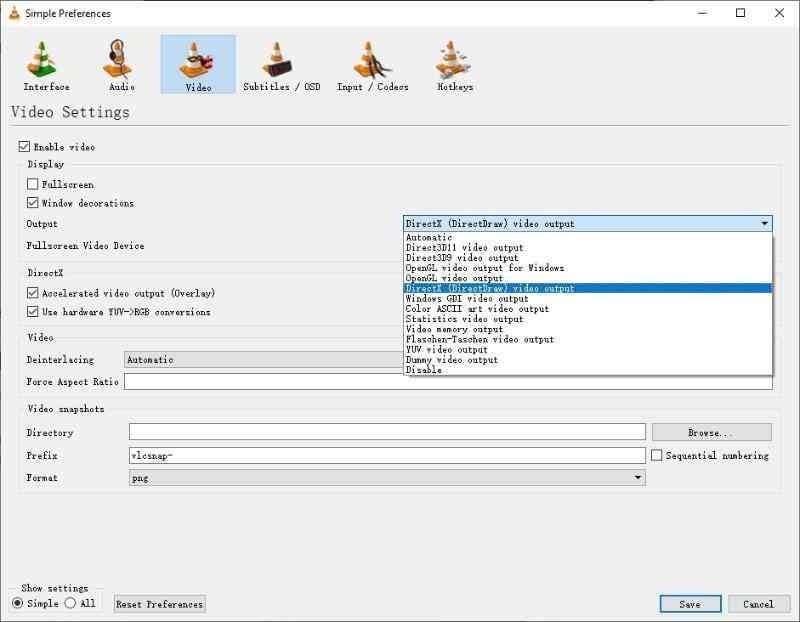Collapse the Output dropdown arrow
This screenshot has width=800, height=622.
coord(764,223)
